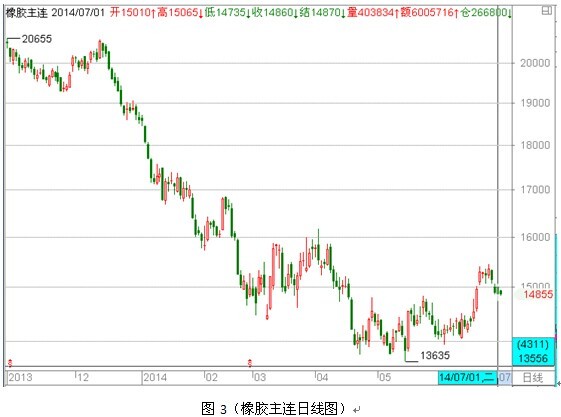Click the red event marker near 2013
Viewport: 561px width, 417px height.
pyautogui.click(x=10, y=363)
